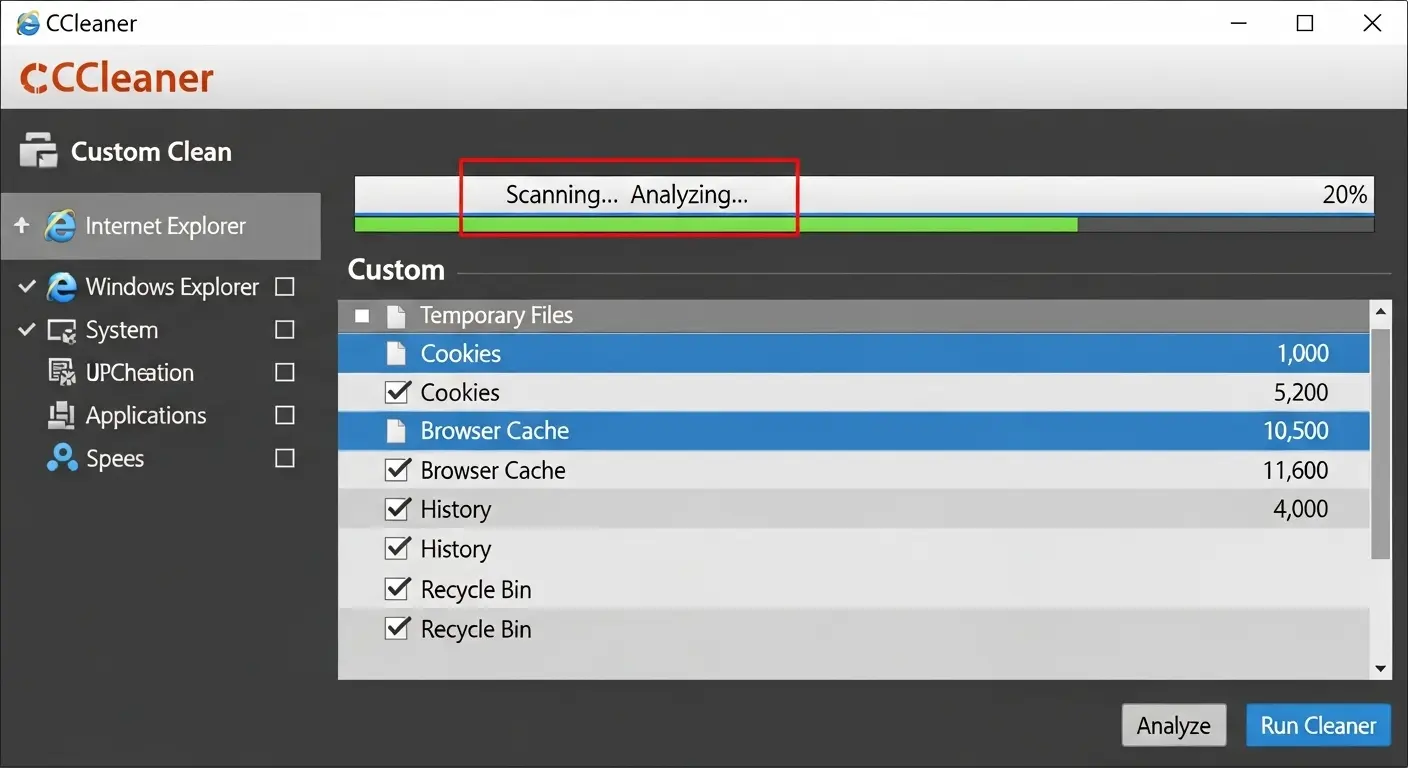Uncheck the Cookies row showing 5,200

tap(397, 392)
